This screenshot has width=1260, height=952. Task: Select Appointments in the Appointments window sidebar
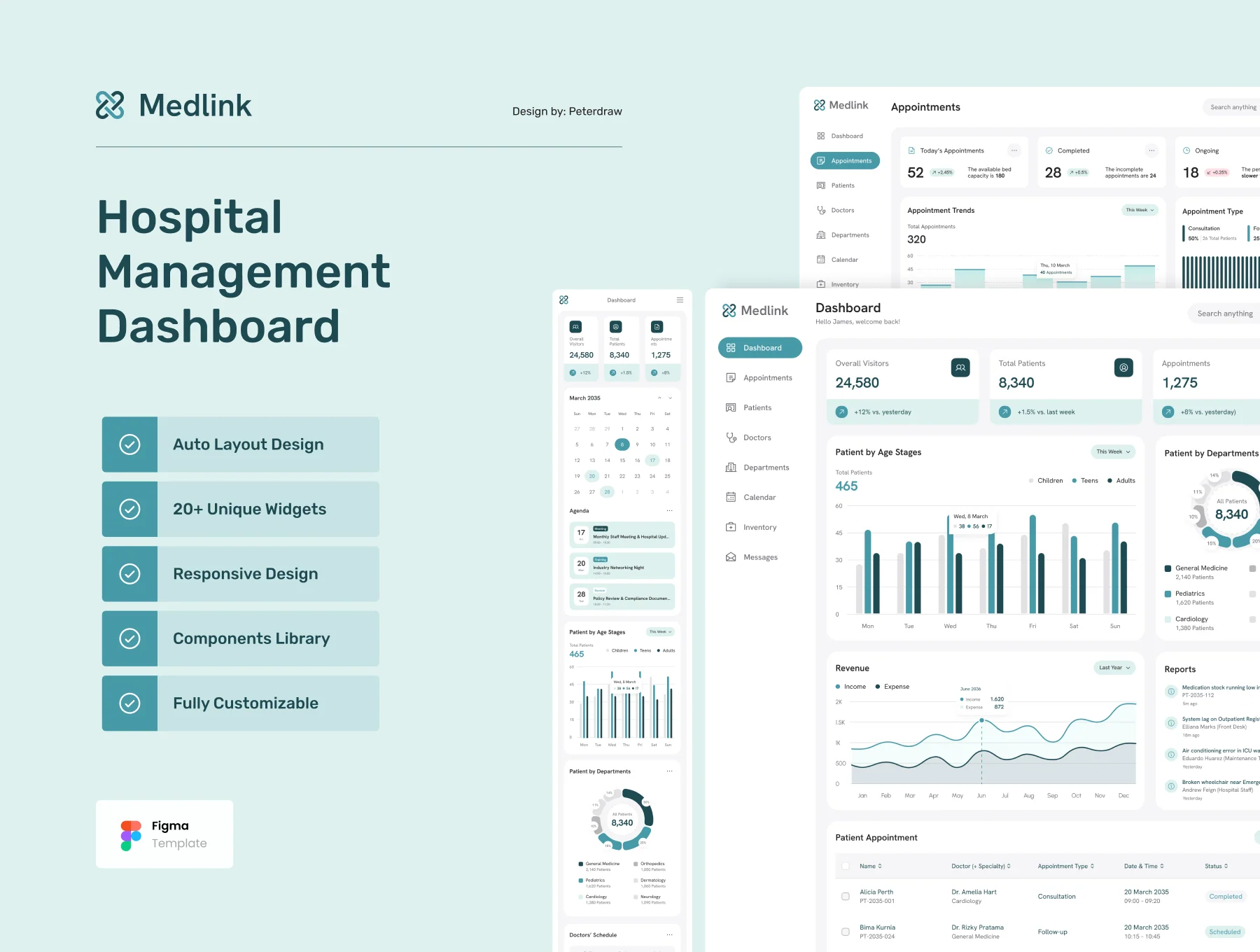click(x=845, y=161)
